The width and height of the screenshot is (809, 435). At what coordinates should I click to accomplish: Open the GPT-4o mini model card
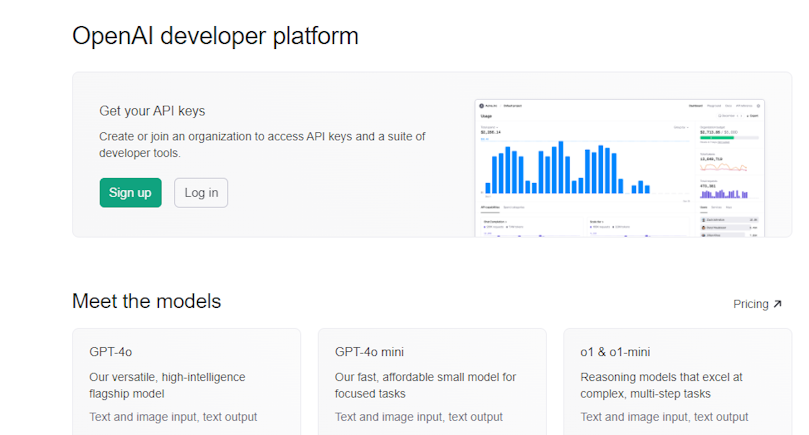(432, 382)
